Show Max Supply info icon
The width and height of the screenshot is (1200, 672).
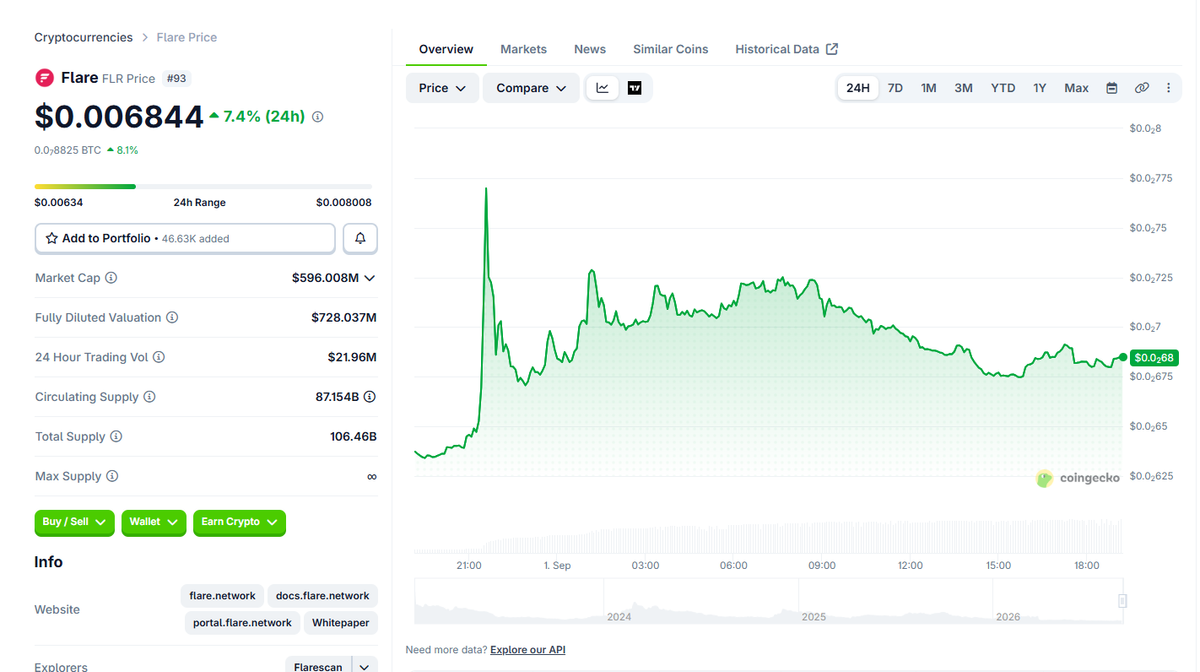[112, 476]
